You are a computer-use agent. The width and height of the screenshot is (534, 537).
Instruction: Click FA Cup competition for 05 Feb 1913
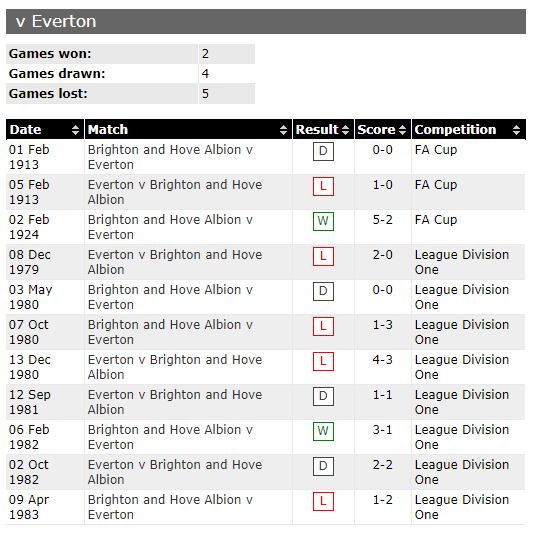(x=436, y=185)
